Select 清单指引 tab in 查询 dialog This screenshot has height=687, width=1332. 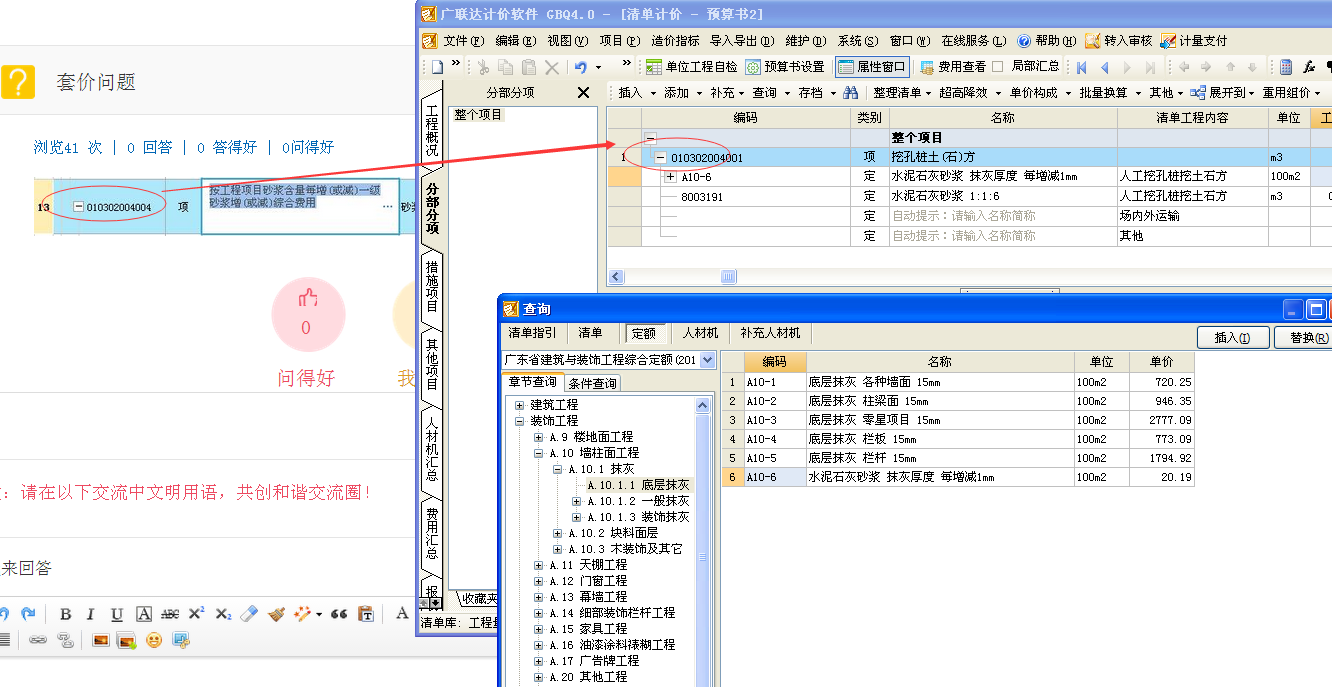533,333
